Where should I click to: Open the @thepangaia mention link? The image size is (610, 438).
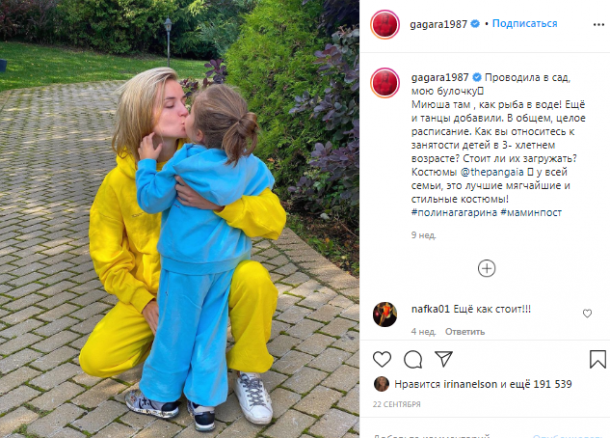coord(492,172)
